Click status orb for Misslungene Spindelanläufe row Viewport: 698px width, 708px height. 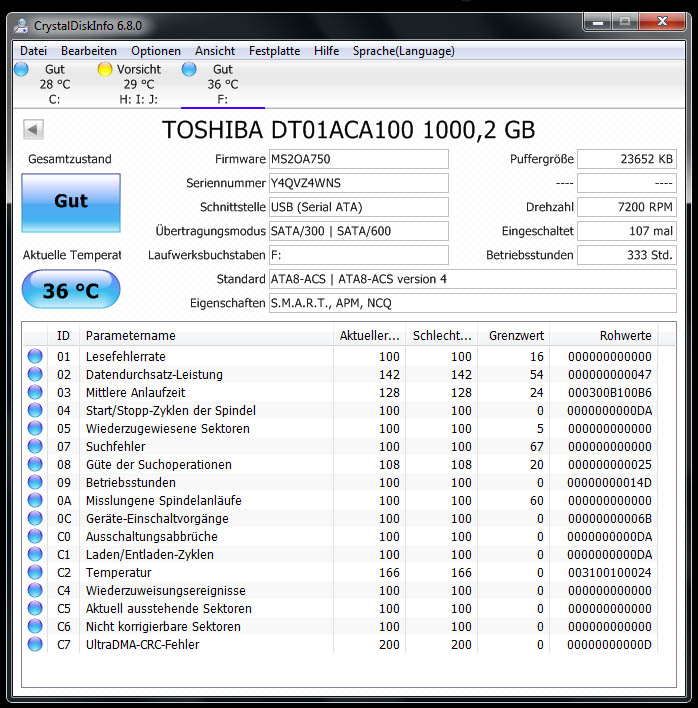(35, 500)
